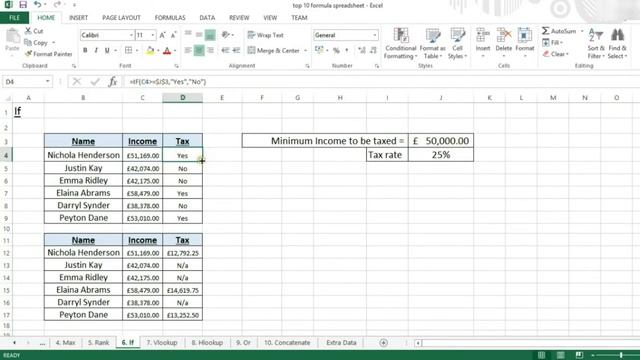Open the Format as Table gallery
640x360 pixels.
pyautogui.click(x=432, y=43)
